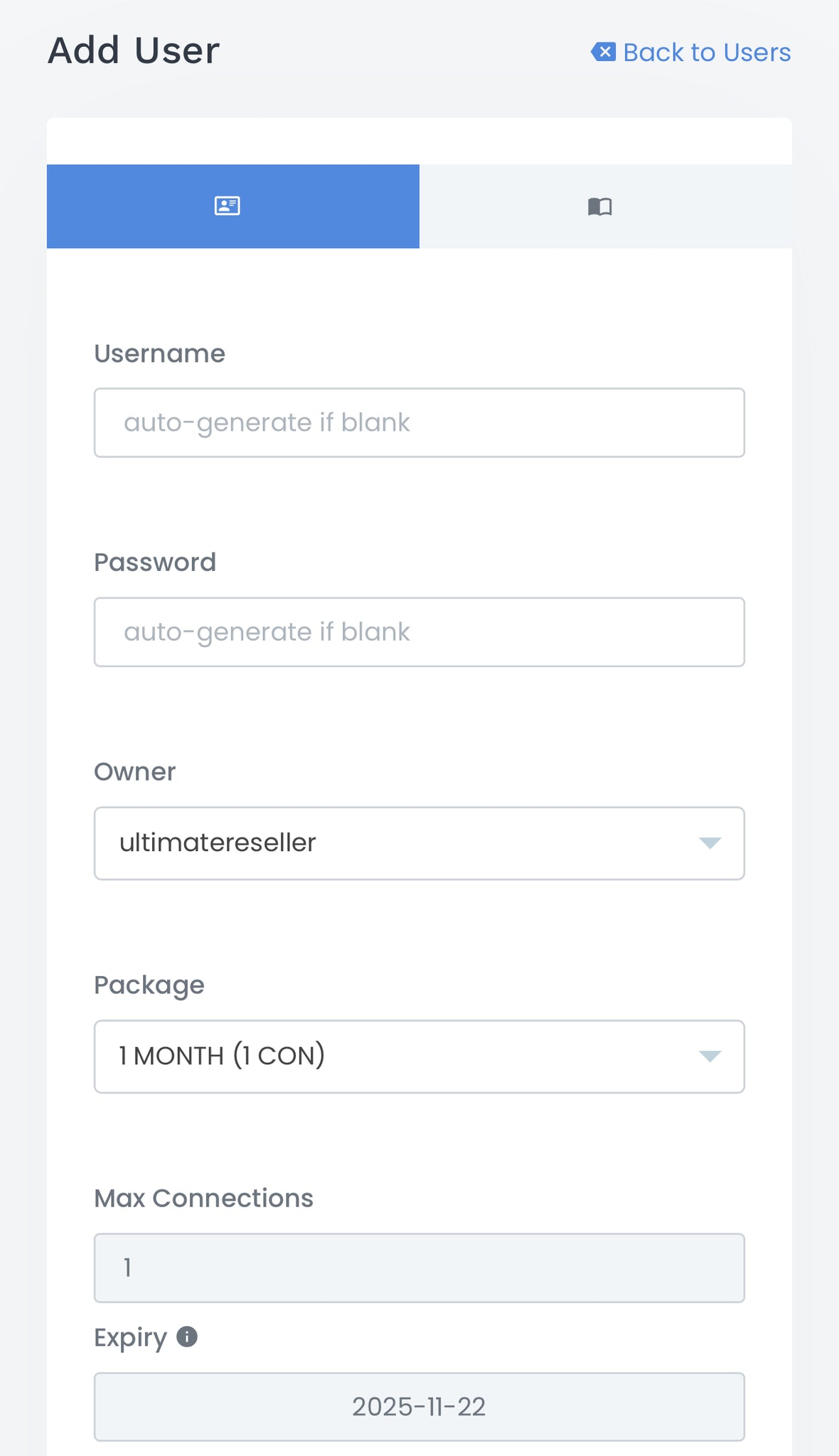Viewport: 839px width, 1456px height.
Task: Click the Expiry info icon
Action: click(x=187, y=1337)
